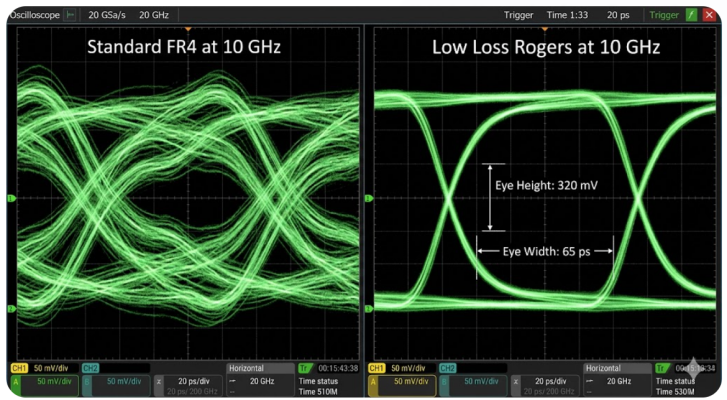The height and width of the screenshot is (400, 727).
Task: Click the Low Loss Rogers at 10 GHz title
Action: pyautogui.click(x=546, y=47)
